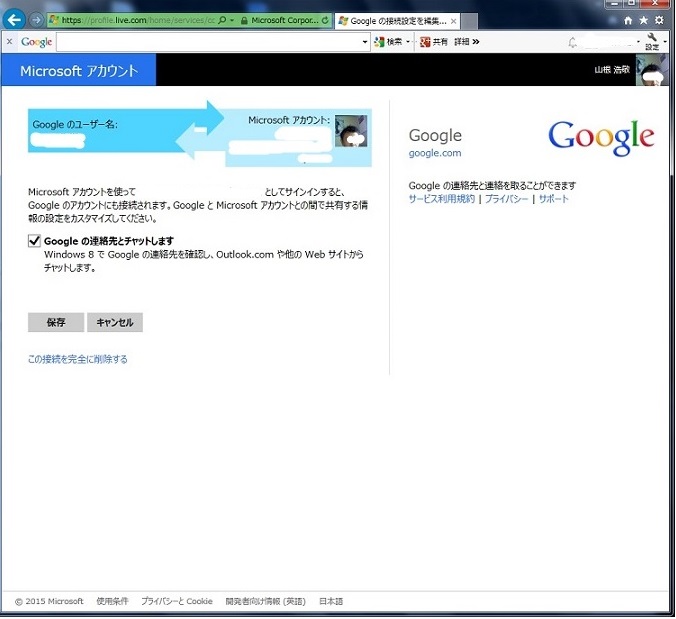676x619 pixels.
Task: Click the lock icon next to Microsoft Corporation
Action: [244, 20]
